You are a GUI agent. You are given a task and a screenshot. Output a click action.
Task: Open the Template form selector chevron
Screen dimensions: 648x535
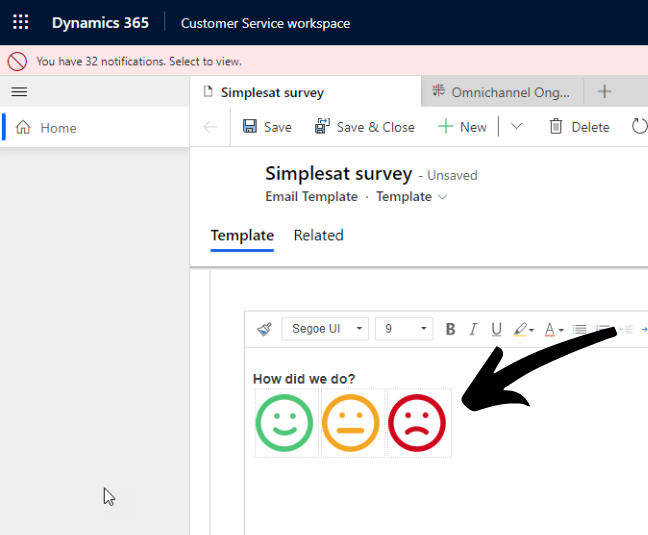[x=442, y=197]
